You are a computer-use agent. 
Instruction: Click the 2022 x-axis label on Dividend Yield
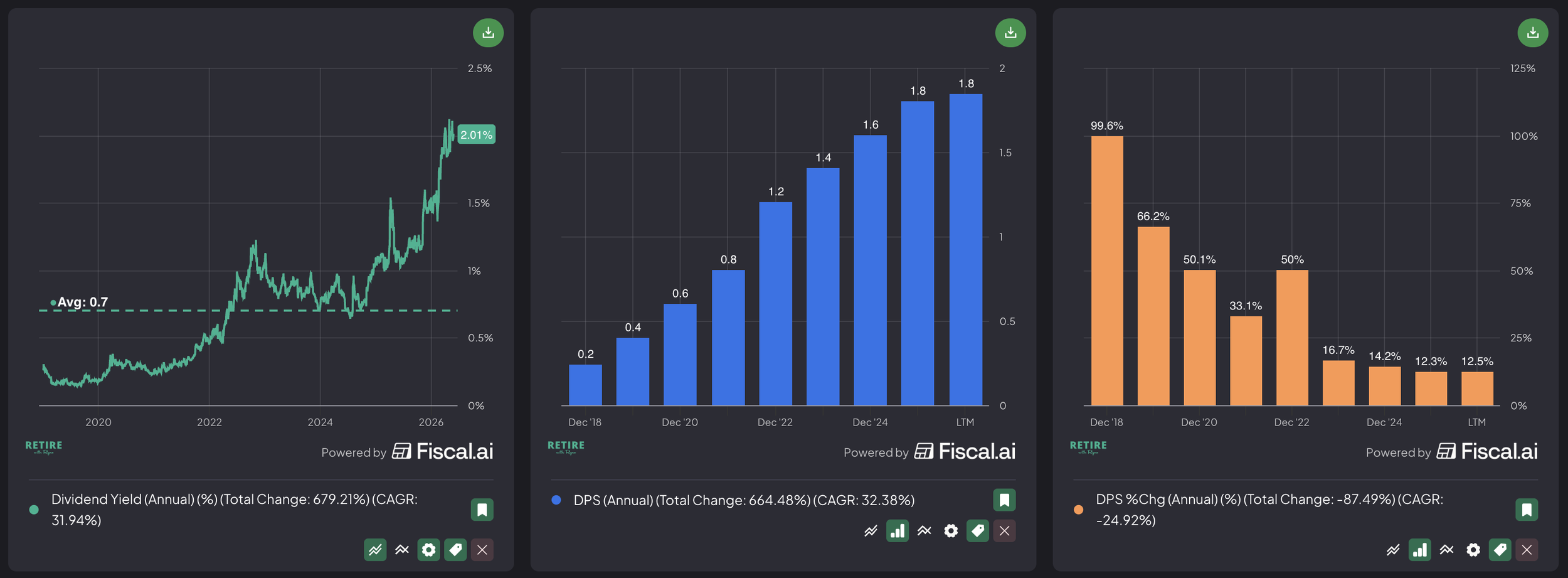click(209, 422)
